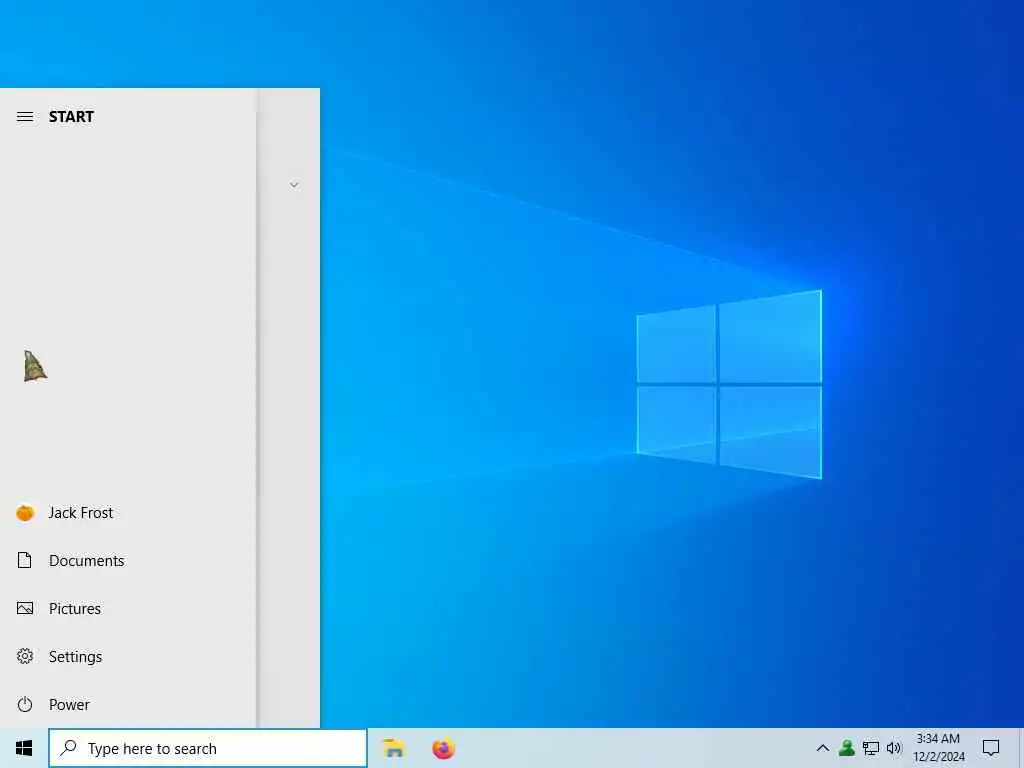Click the Power symbol icon
Viewport: 1024px width, 768px height.
tap(25, 704)
